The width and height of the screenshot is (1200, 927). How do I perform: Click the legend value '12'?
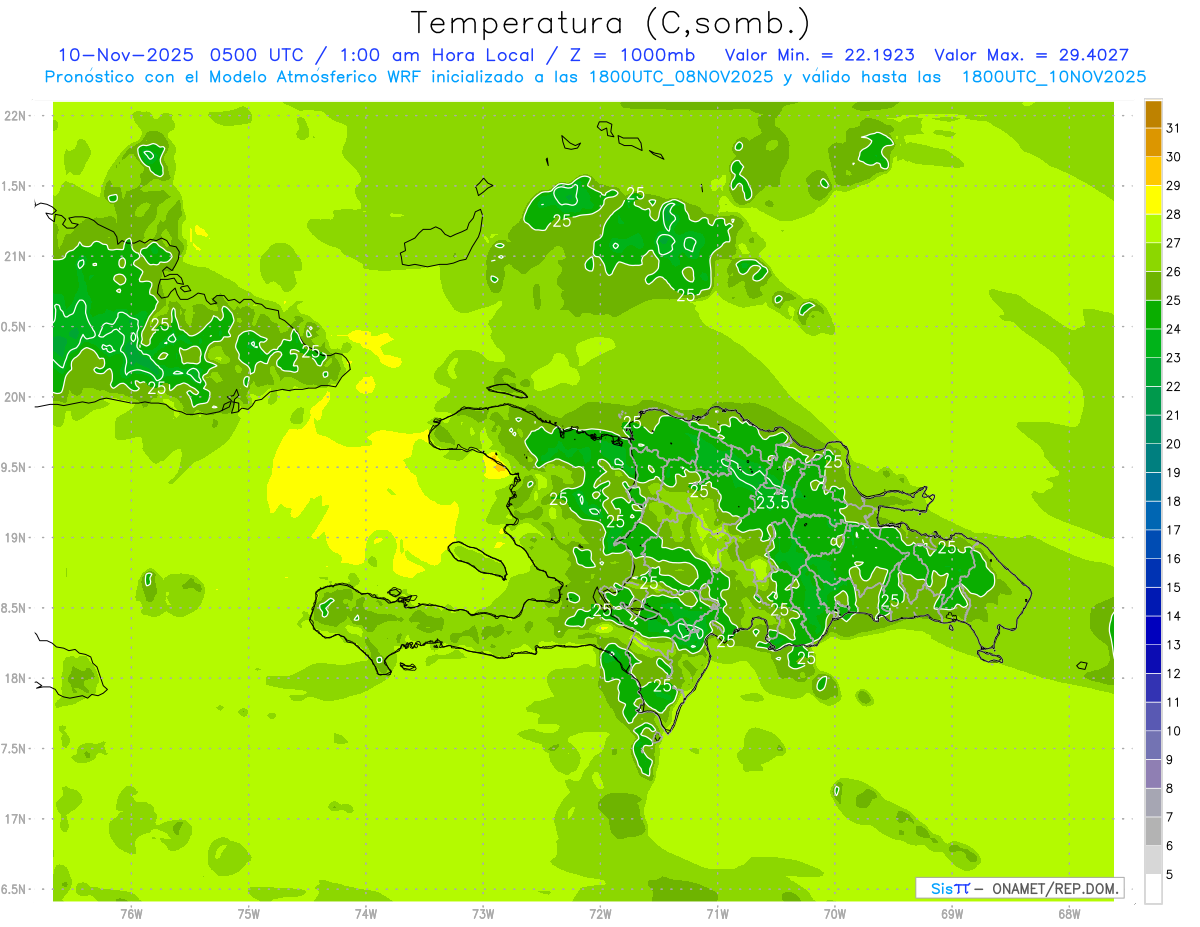(x=1174, y=673)
